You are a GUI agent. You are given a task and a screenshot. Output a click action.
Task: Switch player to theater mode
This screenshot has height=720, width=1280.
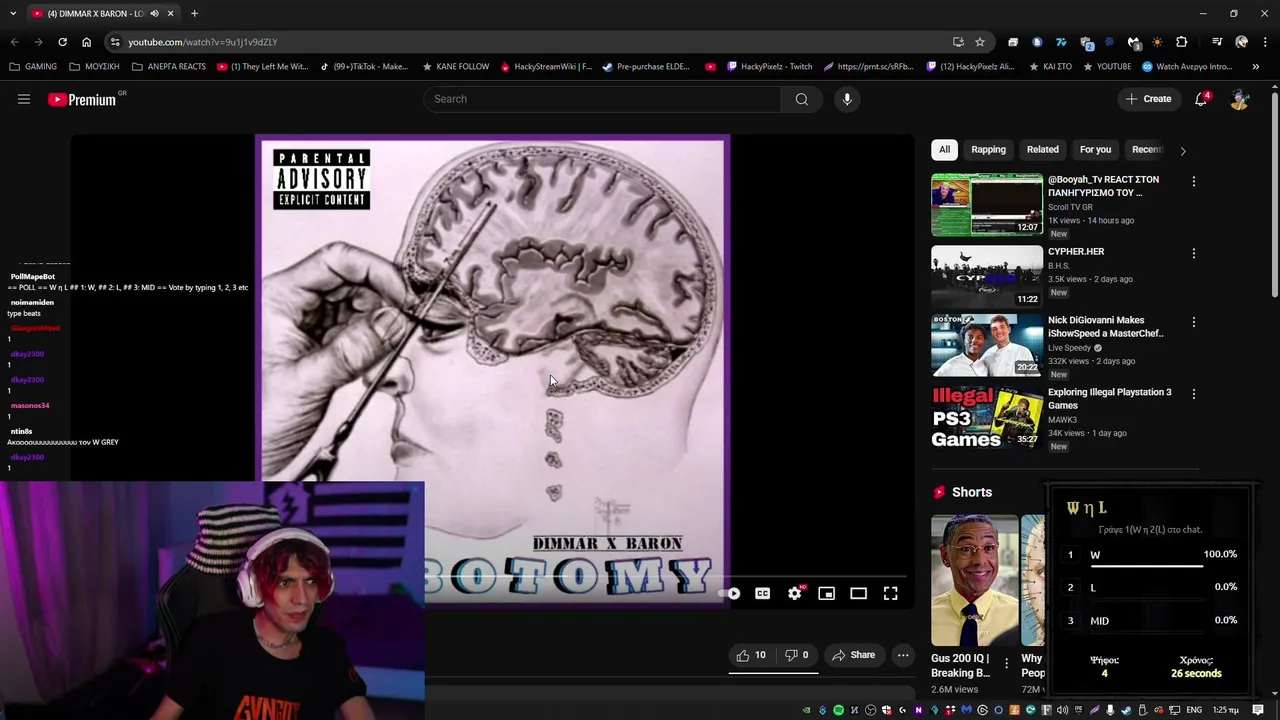click(858, 594)
